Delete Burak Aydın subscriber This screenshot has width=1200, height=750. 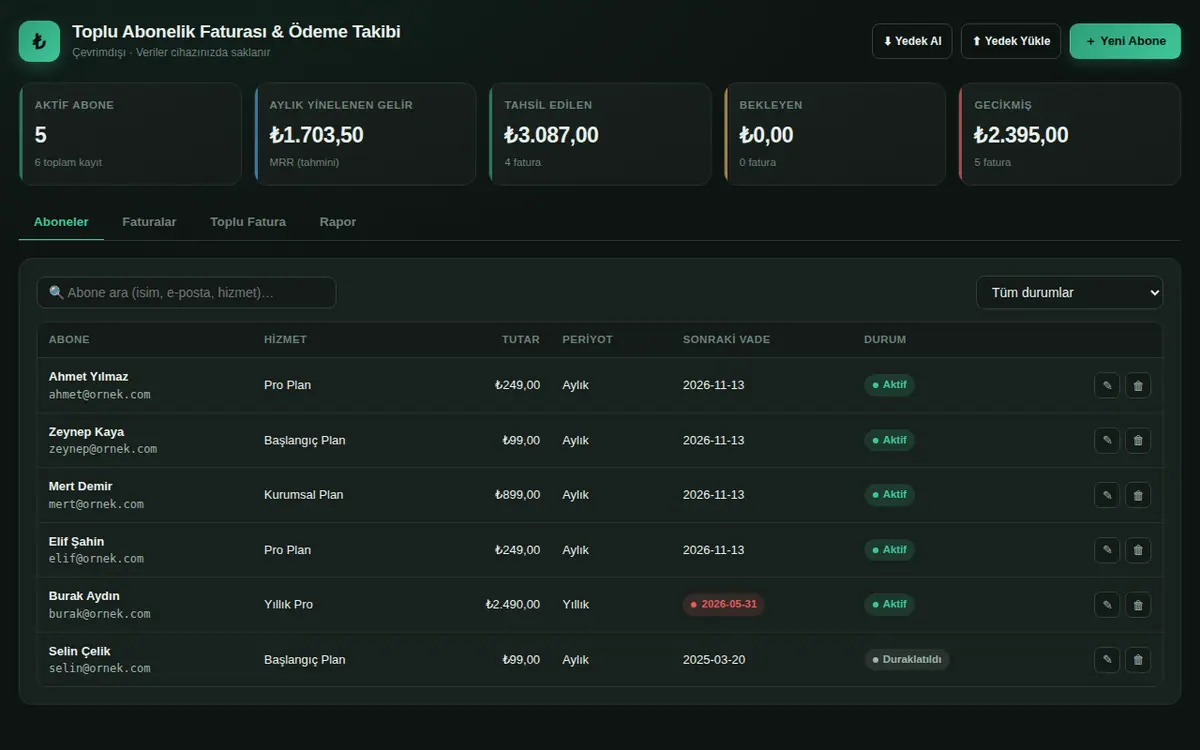point(1138,605)
